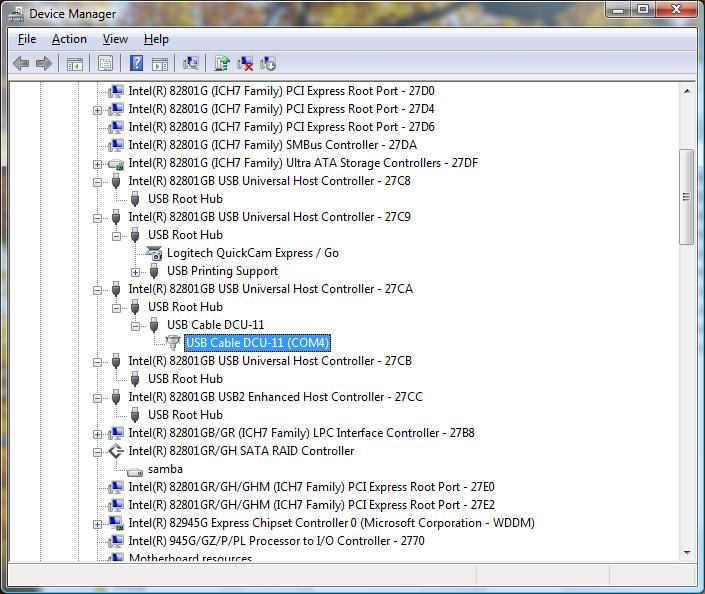Click the samba disk drive icon

(134, 472)
